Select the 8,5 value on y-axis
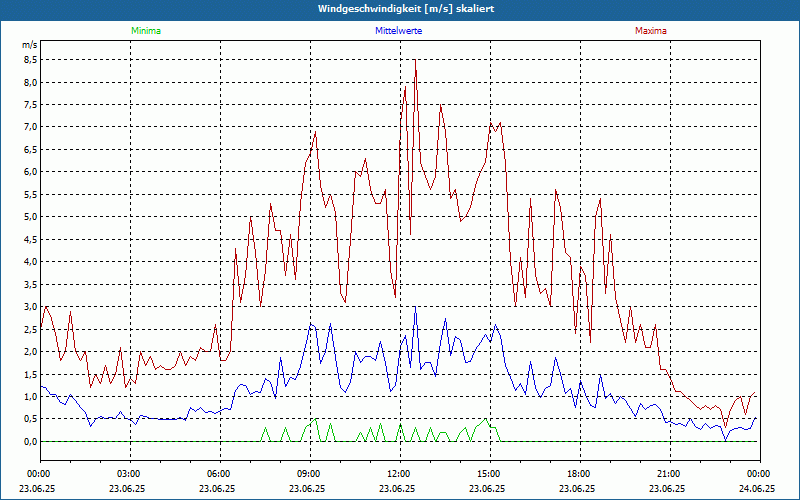The image size is (800, 500). point(30,59)
